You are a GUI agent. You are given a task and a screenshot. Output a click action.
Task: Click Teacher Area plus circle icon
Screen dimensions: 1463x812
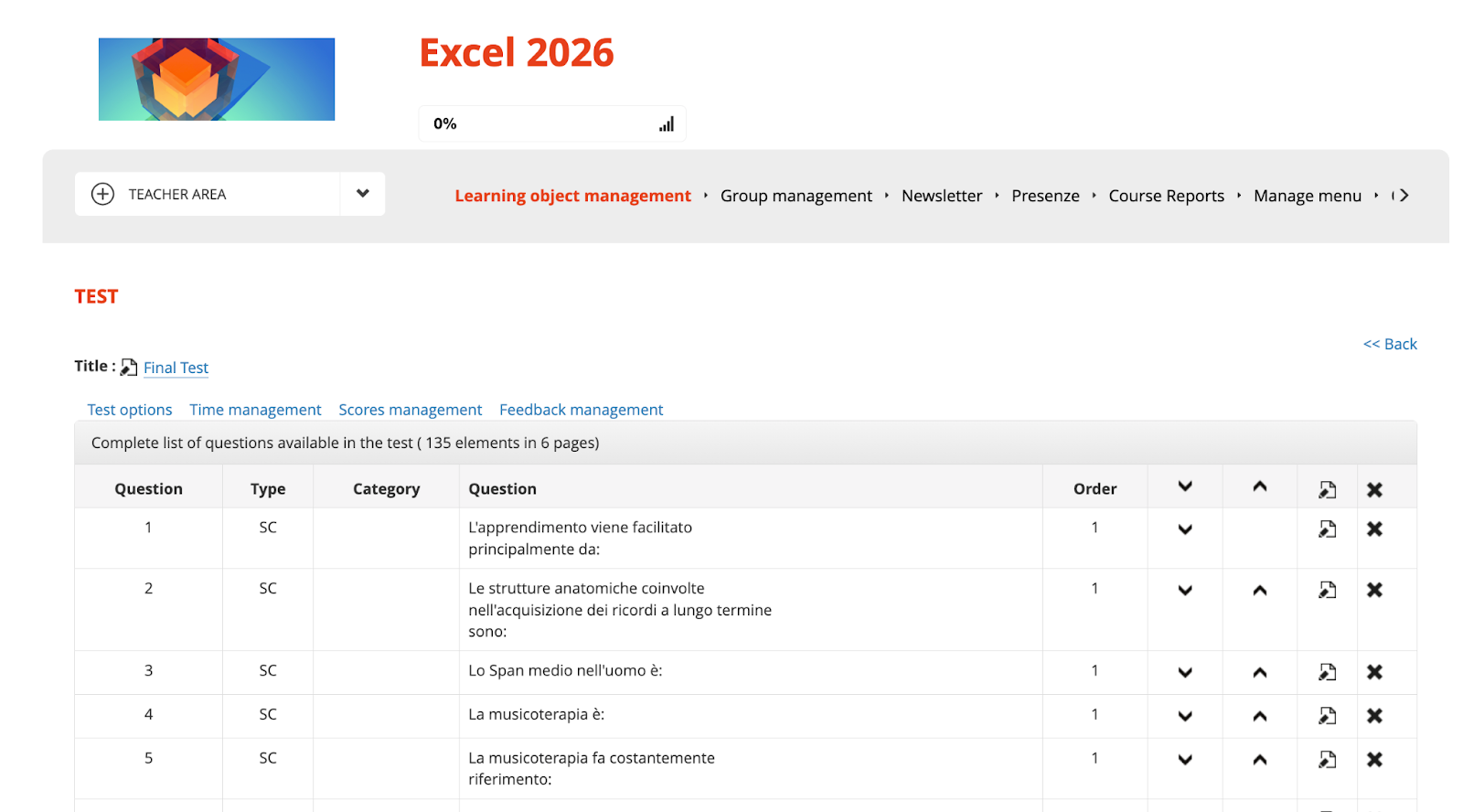(x=102, y=194)
